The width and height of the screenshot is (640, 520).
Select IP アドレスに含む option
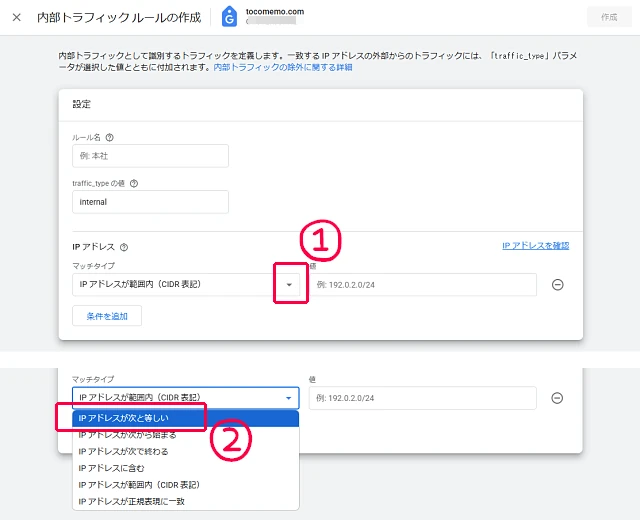[x=186, y=468]
